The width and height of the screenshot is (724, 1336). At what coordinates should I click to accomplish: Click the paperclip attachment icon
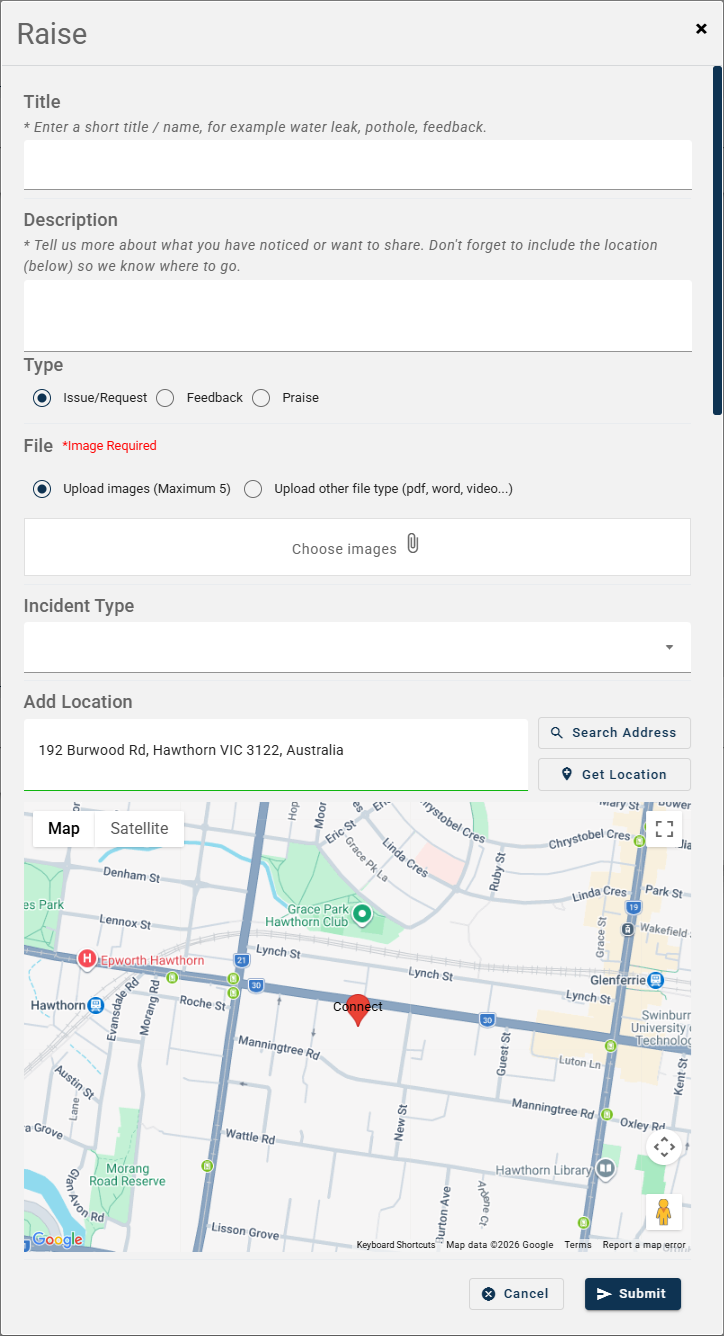(x=412, y=544)
